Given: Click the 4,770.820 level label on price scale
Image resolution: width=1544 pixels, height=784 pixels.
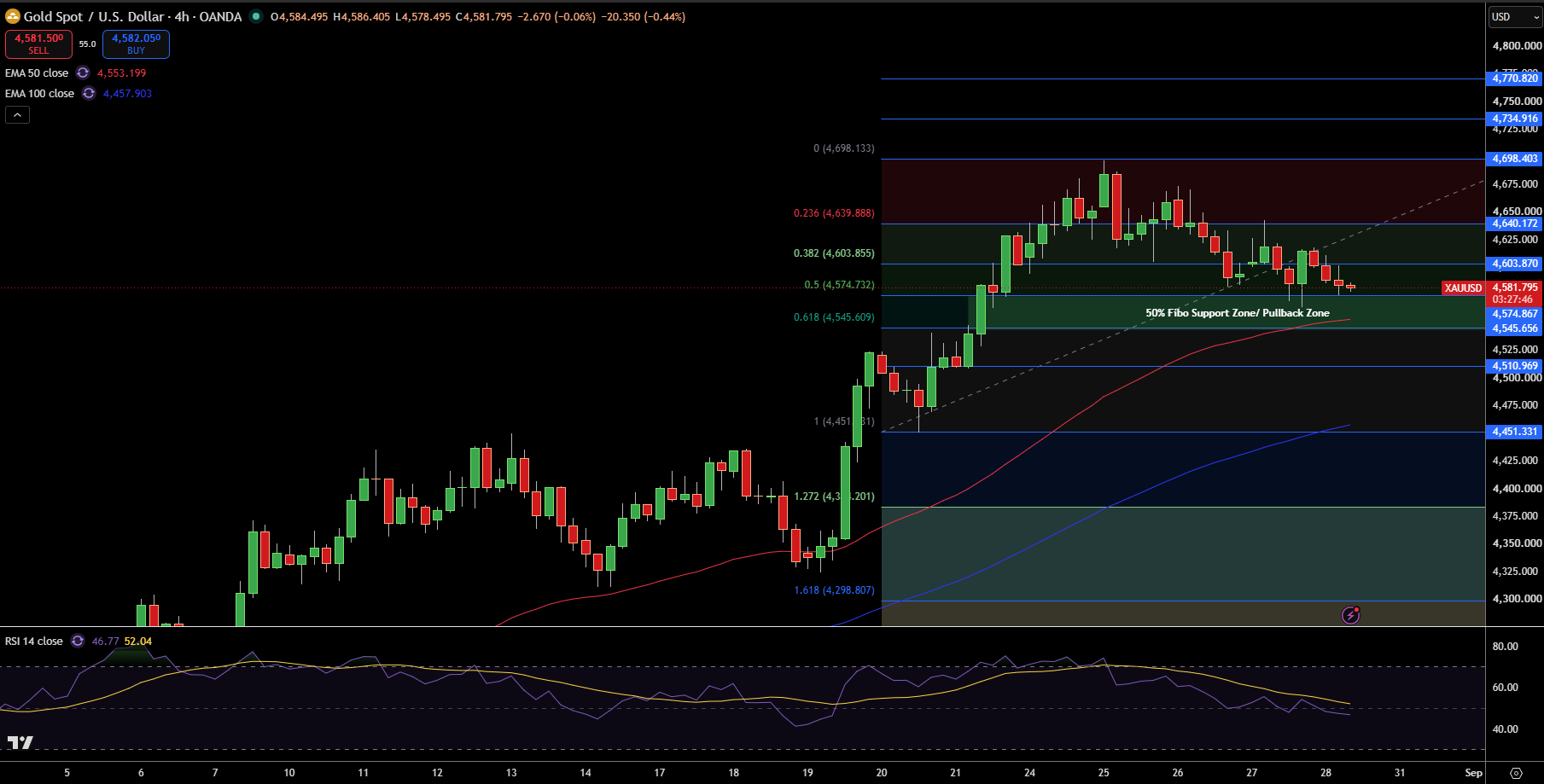Looking at the screenshot, I should [x=1515, y=78].
